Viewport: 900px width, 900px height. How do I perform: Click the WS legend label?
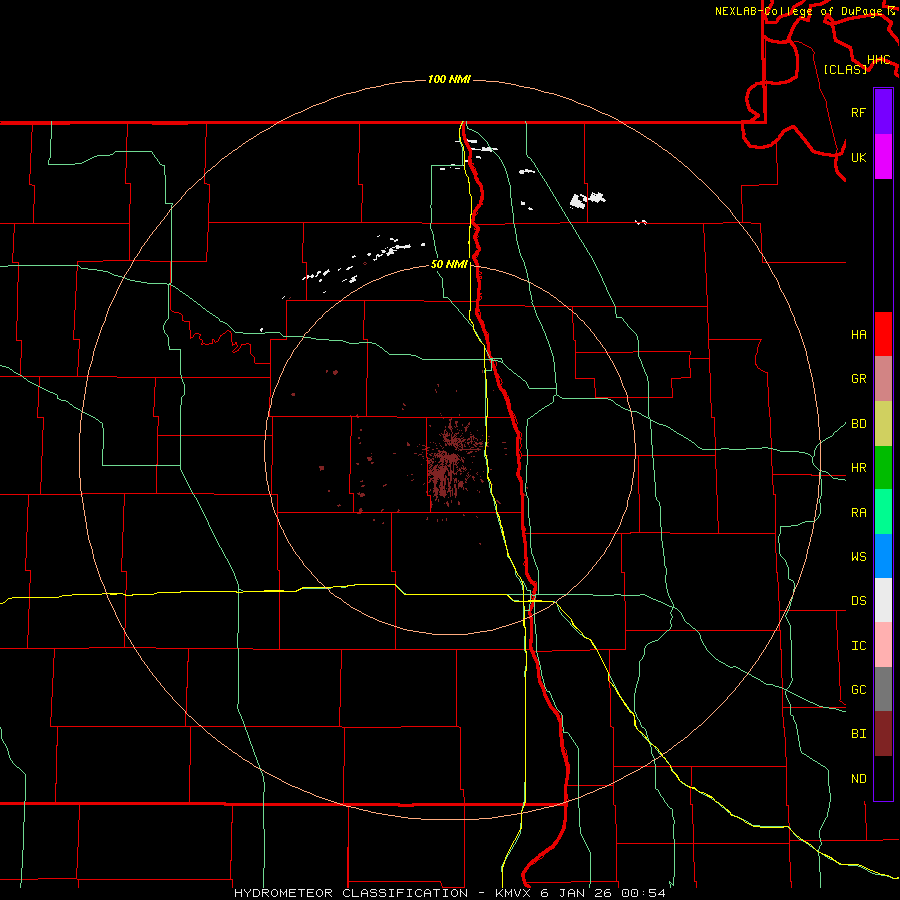click(858, 557)
